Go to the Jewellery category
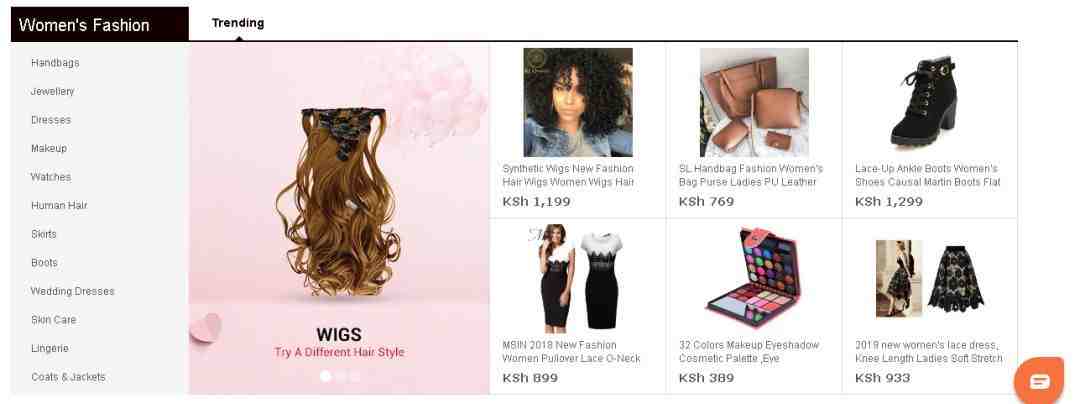1080x404 pixels. (52, 92)
